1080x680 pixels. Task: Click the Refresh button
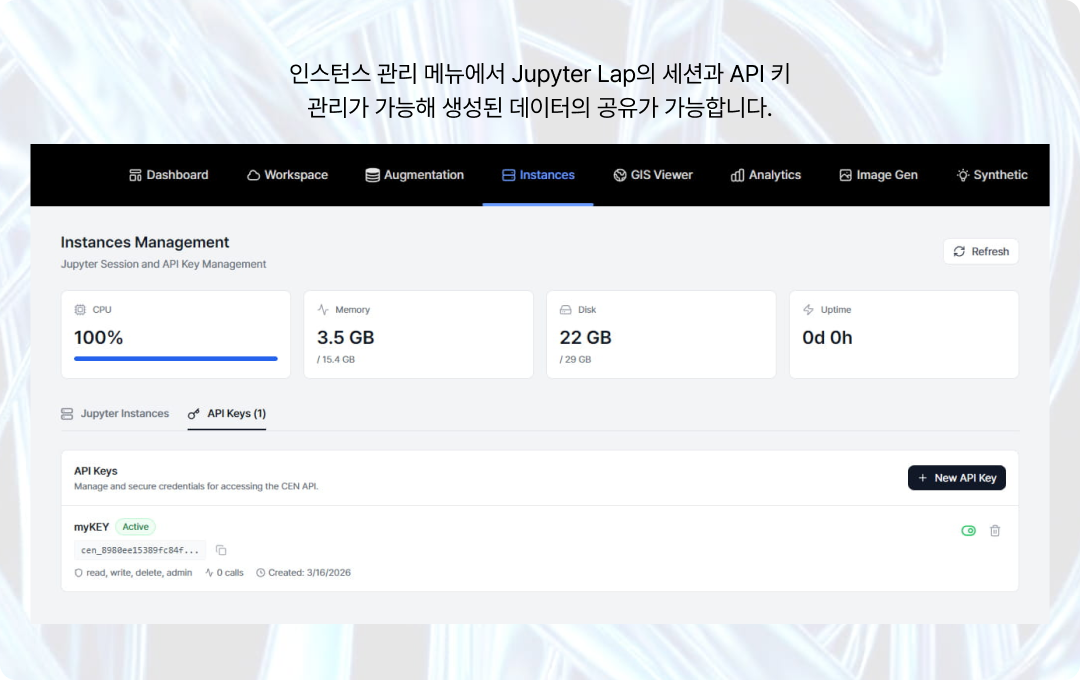(x=980, y=251)
